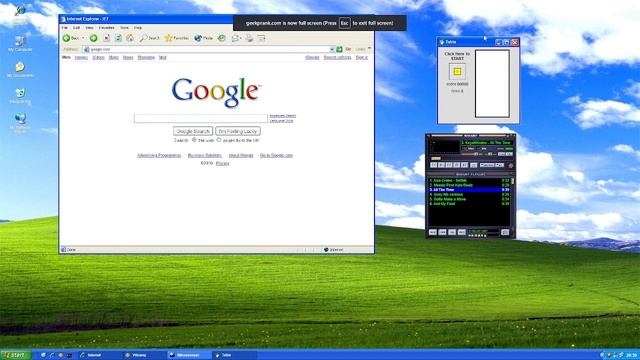The height and width of the screenshot is (360, 640).
Task: Select the 'the web' radio button
Action: tap(194, 140)
